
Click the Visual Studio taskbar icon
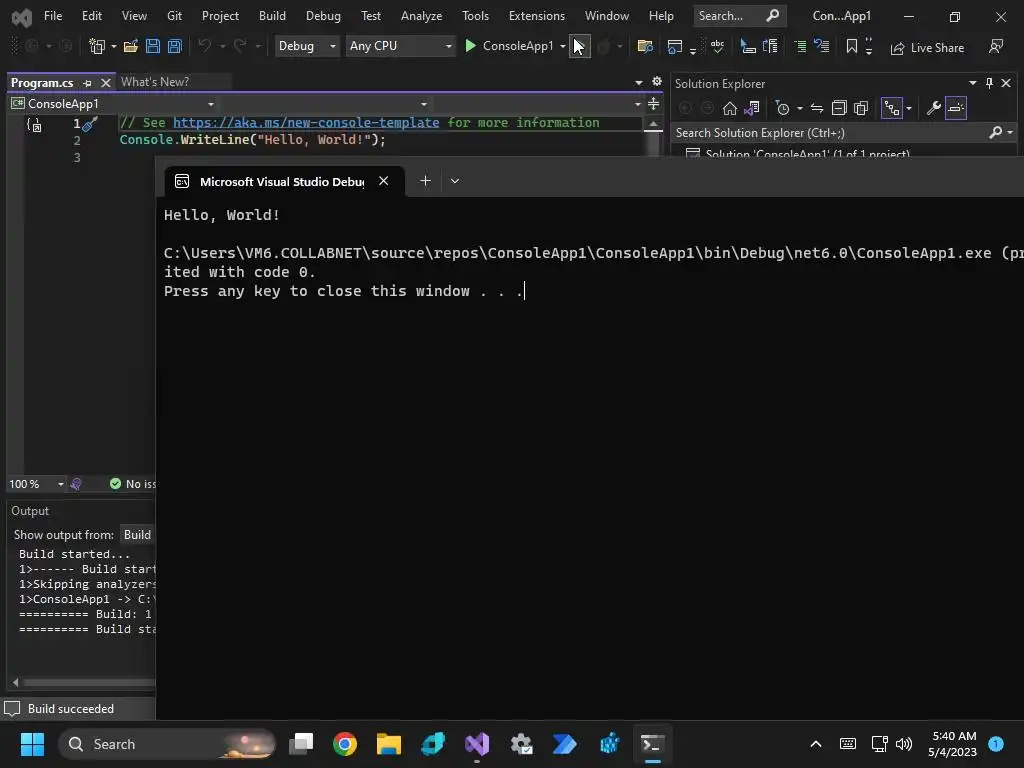click(477, 744)
